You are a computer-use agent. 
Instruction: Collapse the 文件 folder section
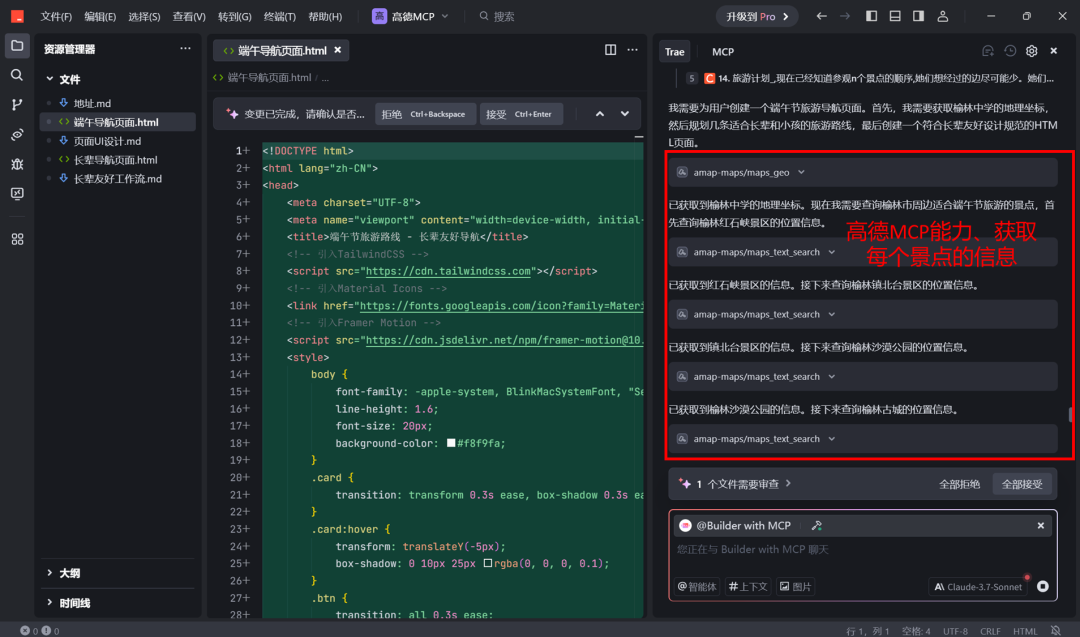point(62,79)
